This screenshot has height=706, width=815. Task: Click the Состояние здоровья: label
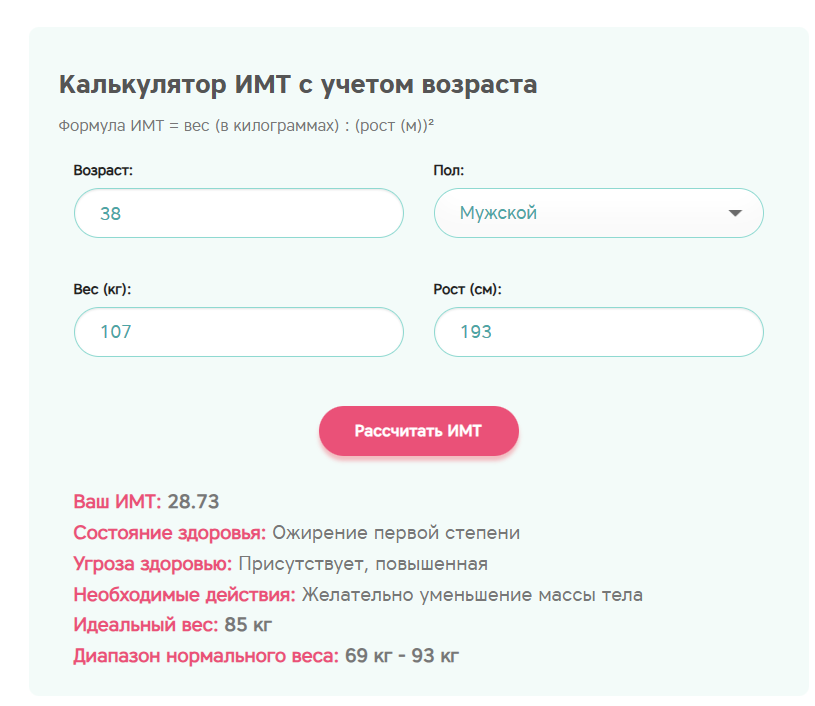[x=169, y=533]
